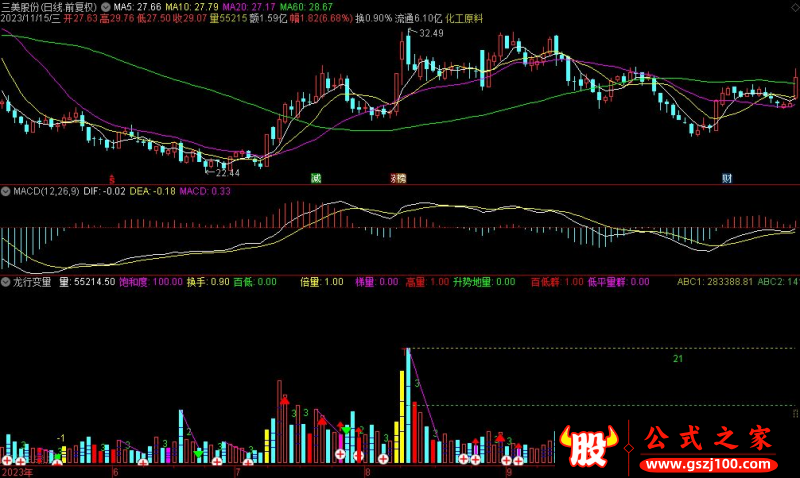The width and height of the screenshot is (800, 478).
Task: Click the turnover amount 额1.59亿
Action: click(268, 18)
